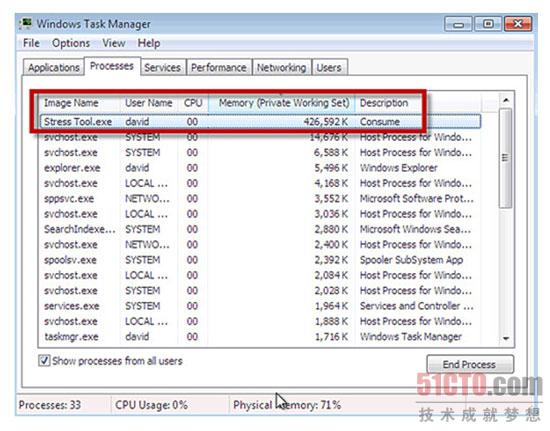Image resolution: width=550 pixels, height=431 pixels.
Task: Click the Microsoft Software Prot... description
Action: [x=417, y=198]
